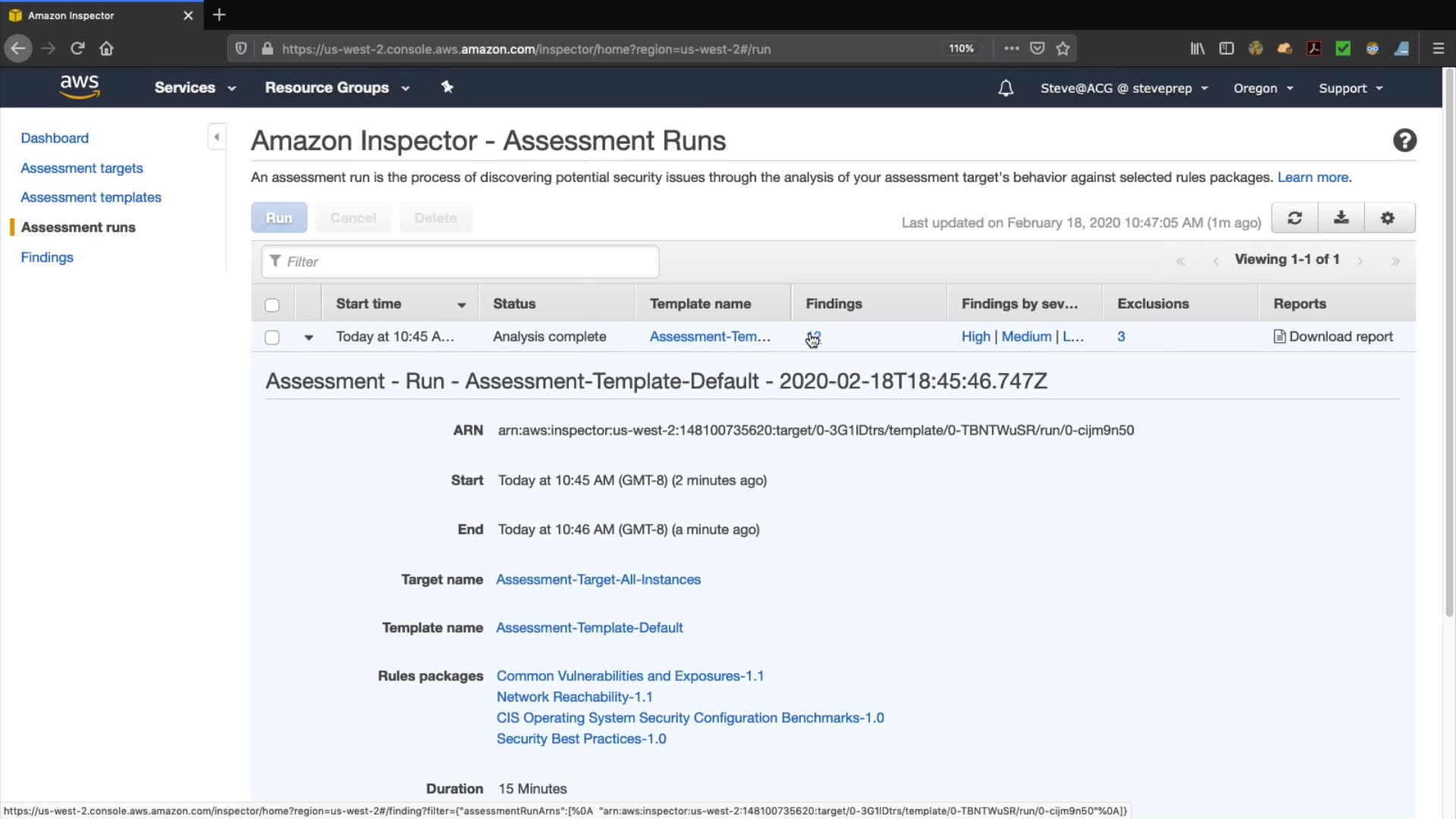The width and height of the screenshot is (1456, 819).
Task: Click the notifications bell icon
Action: click(1006, 88)
